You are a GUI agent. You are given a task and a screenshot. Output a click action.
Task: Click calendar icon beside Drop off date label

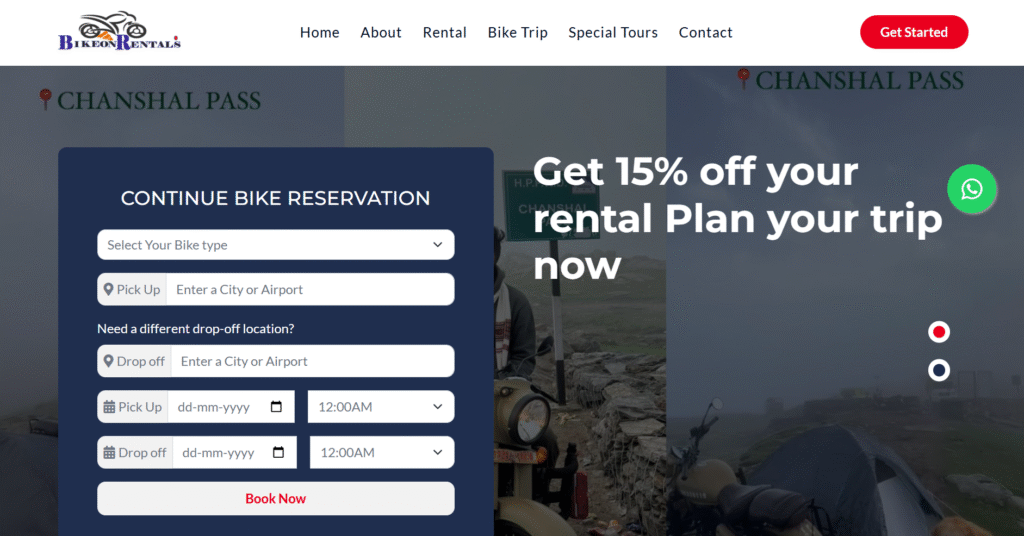[x=109, y=452]
